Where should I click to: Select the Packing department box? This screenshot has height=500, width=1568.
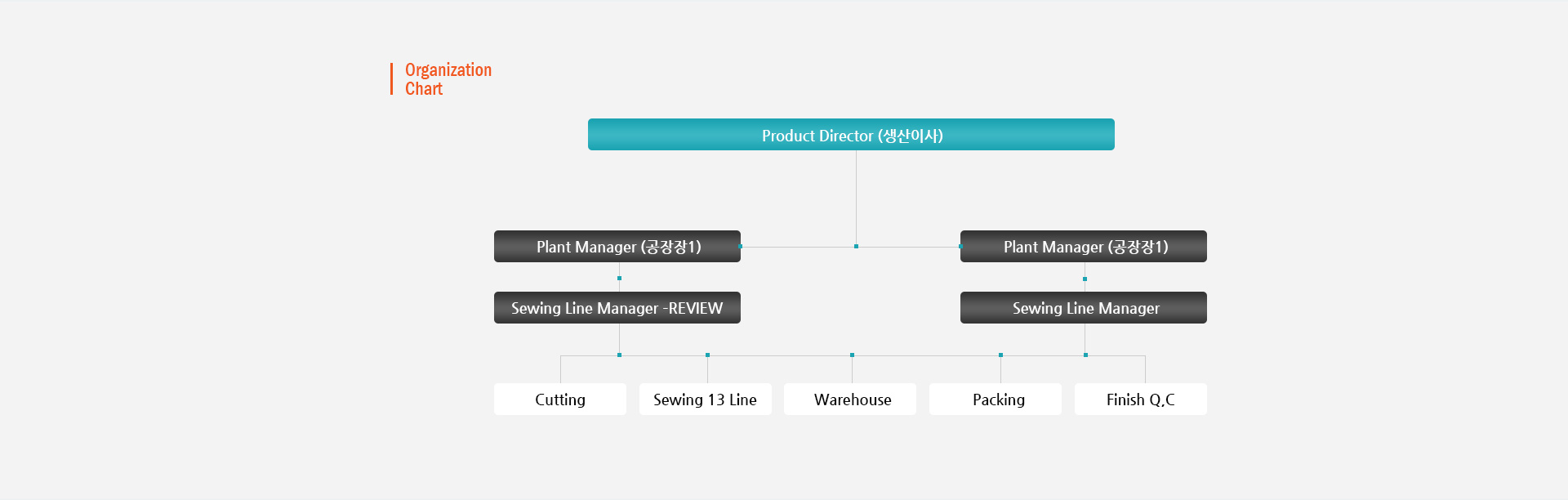coord(996,400)
